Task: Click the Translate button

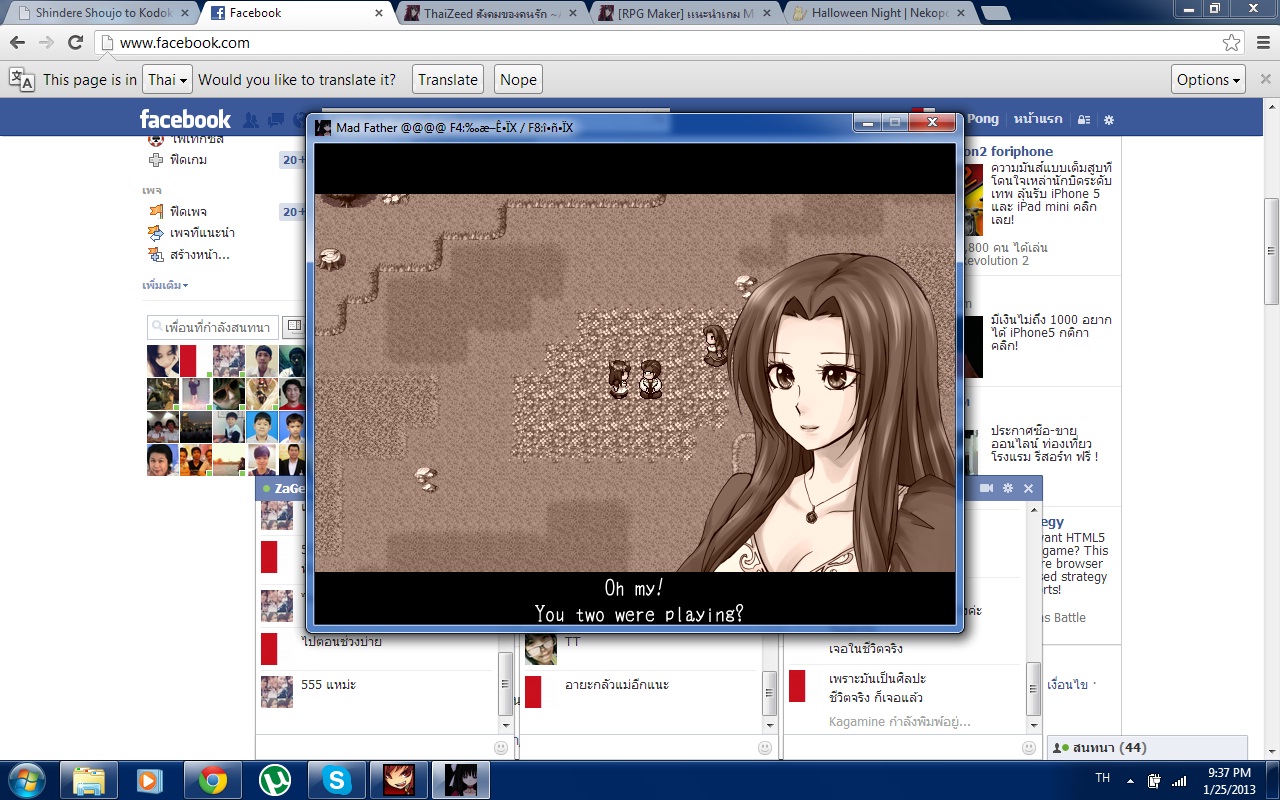Action: 448,80
